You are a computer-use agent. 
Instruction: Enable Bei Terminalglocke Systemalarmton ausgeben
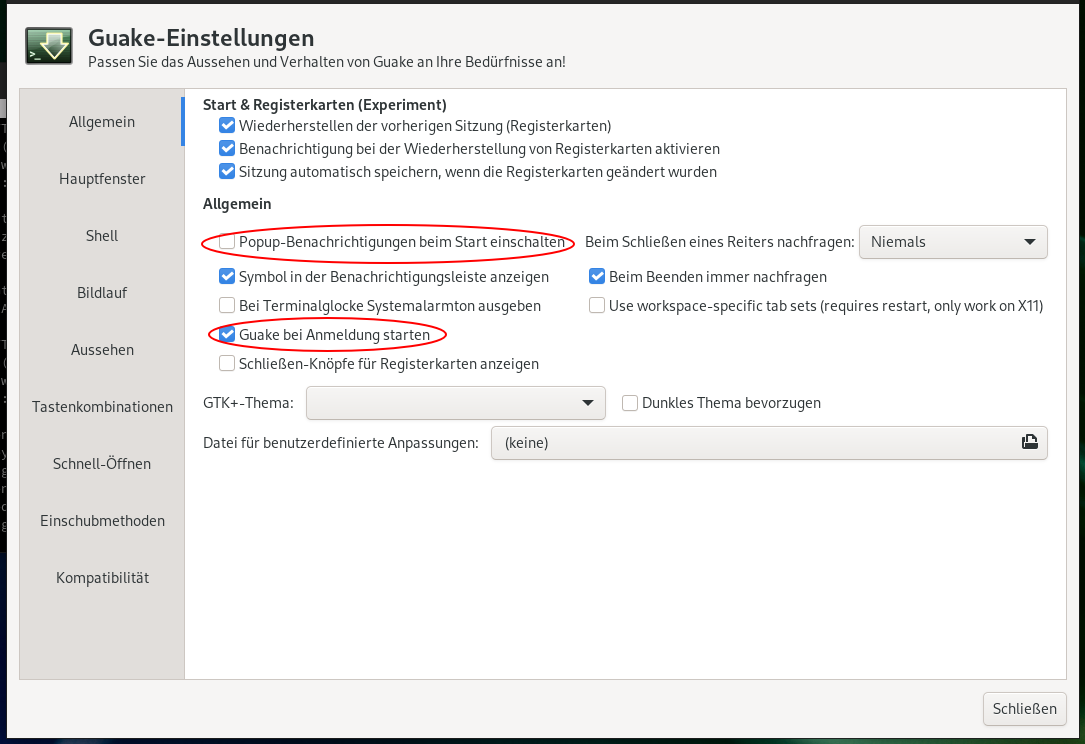pyautogui.click(x=227, y=306)
